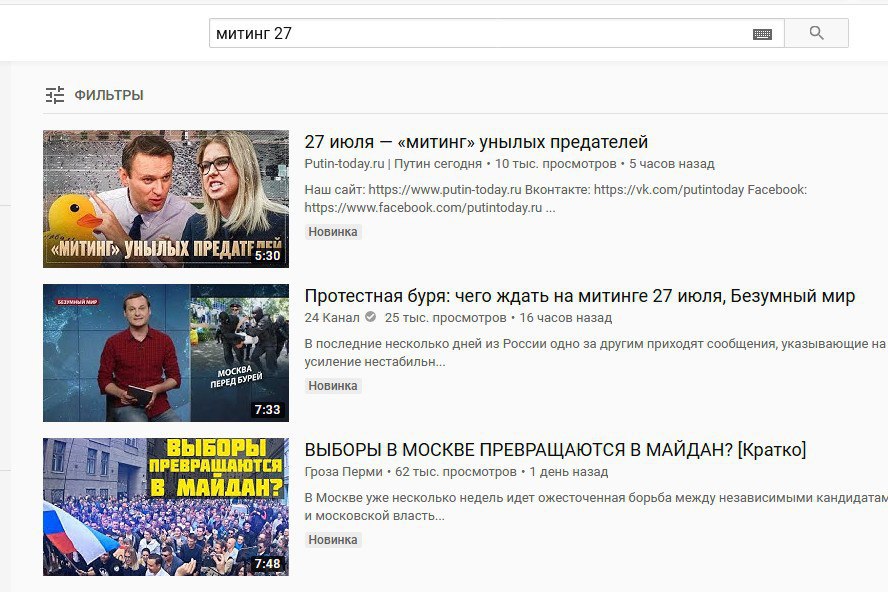This screenshot has width=888, height=592.
Task: Open the 24 Канал channel link
Action: click(332, 318)
